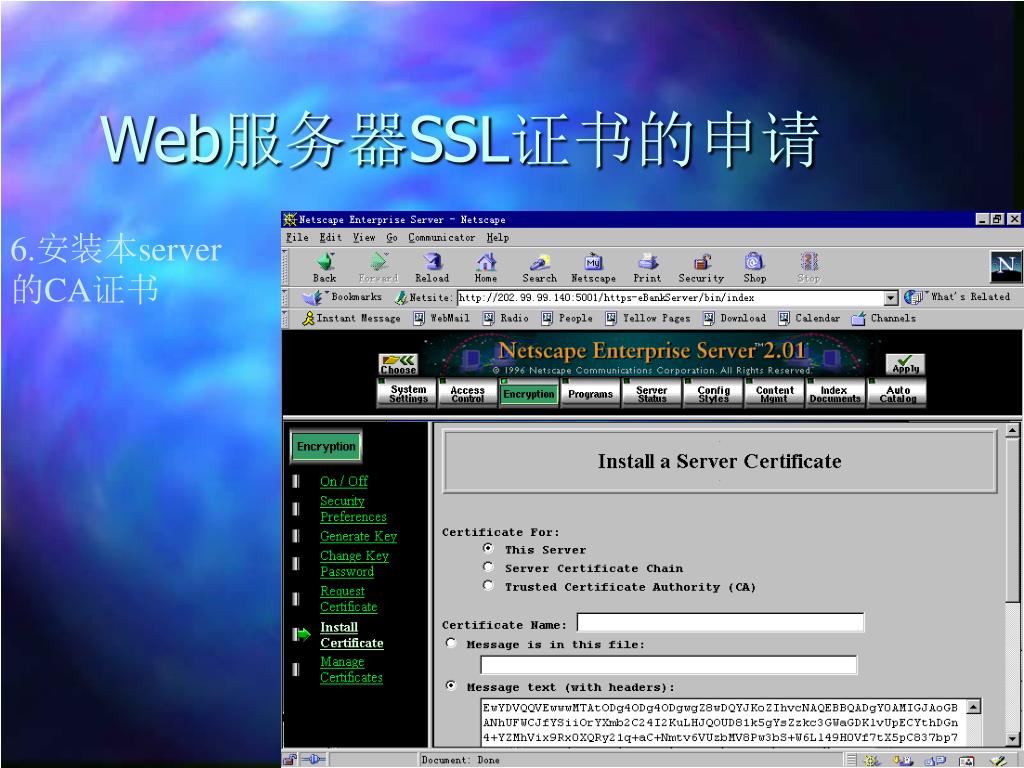Open the Edit menu
Screen dimensions: 1024x768
coord(330,238)
